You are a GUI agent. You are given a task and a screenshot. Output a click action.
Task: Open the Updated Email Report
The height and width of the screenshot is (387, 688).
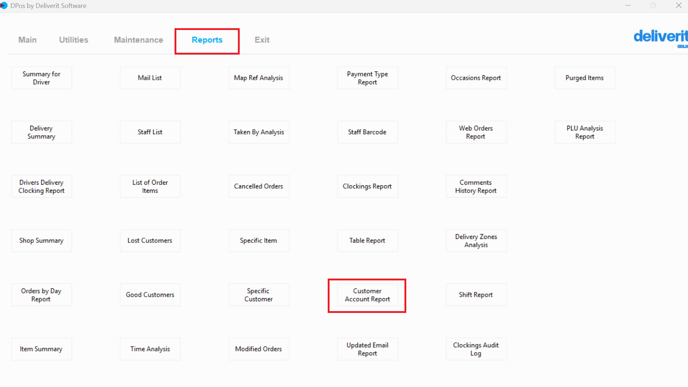coord(367,349)
